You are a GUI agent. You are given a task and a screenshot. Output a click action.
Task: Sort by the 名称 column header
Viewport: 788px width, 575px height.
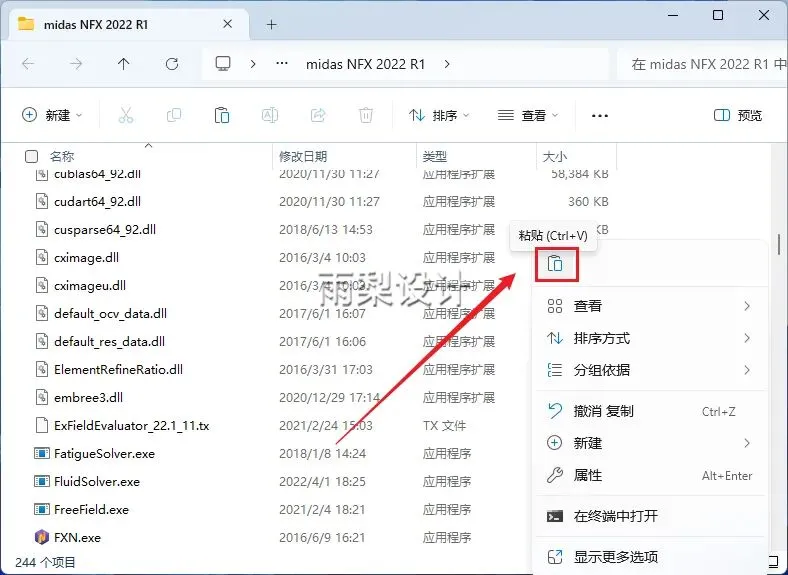tap(62, 156)
